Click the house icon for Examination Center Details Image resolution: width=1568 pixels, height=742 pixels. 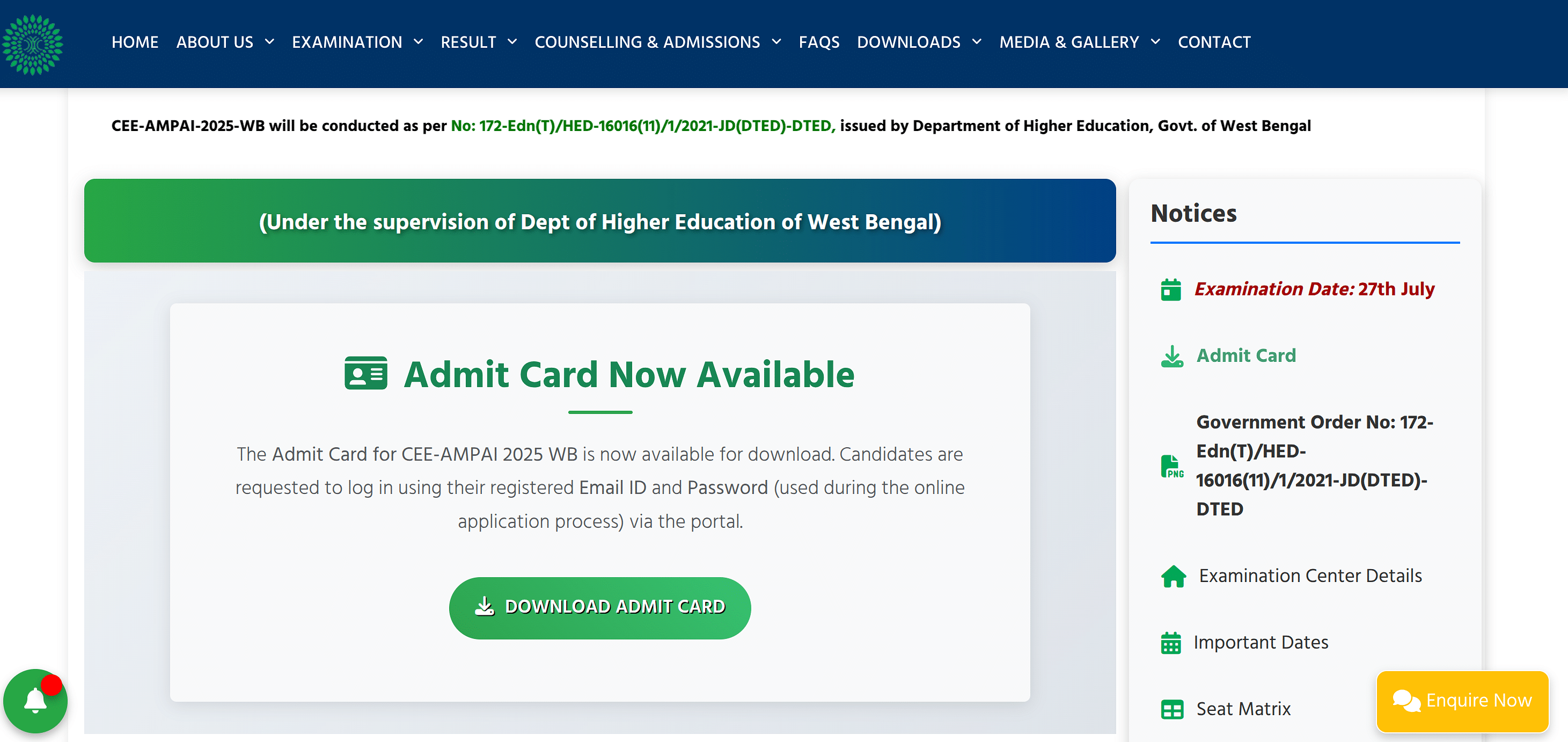tap(1173, 576)
